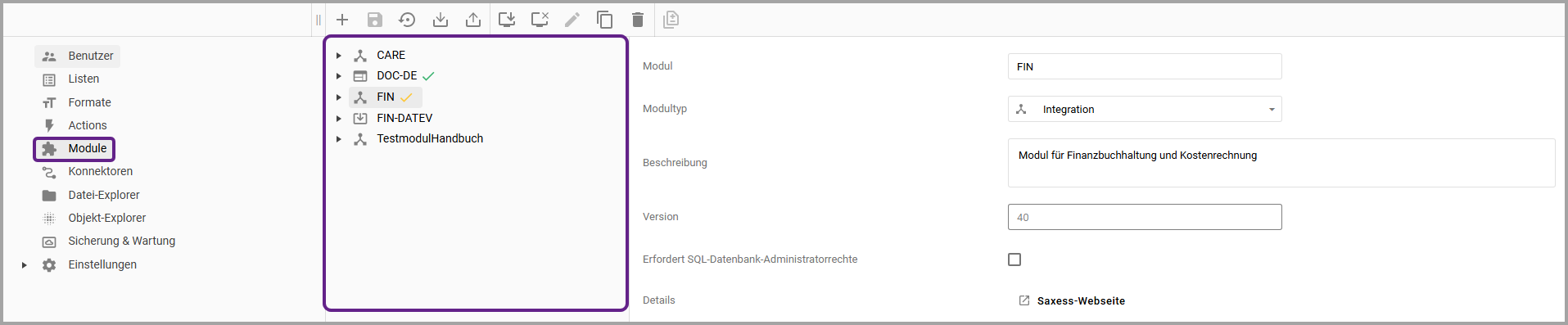
Task: Click the upload export icon
Action: 473,20
